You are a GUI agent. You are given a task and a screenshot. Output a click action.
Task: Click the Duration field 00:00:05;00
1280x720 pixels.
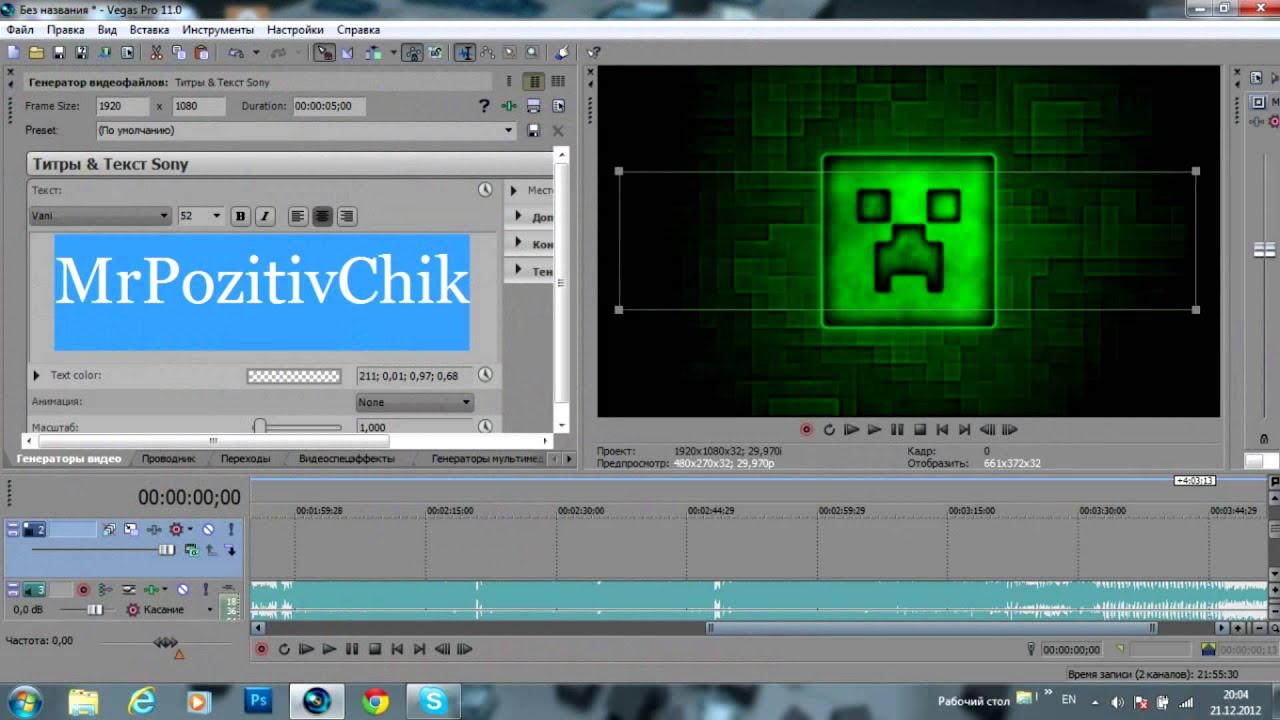tap(329, 106)
